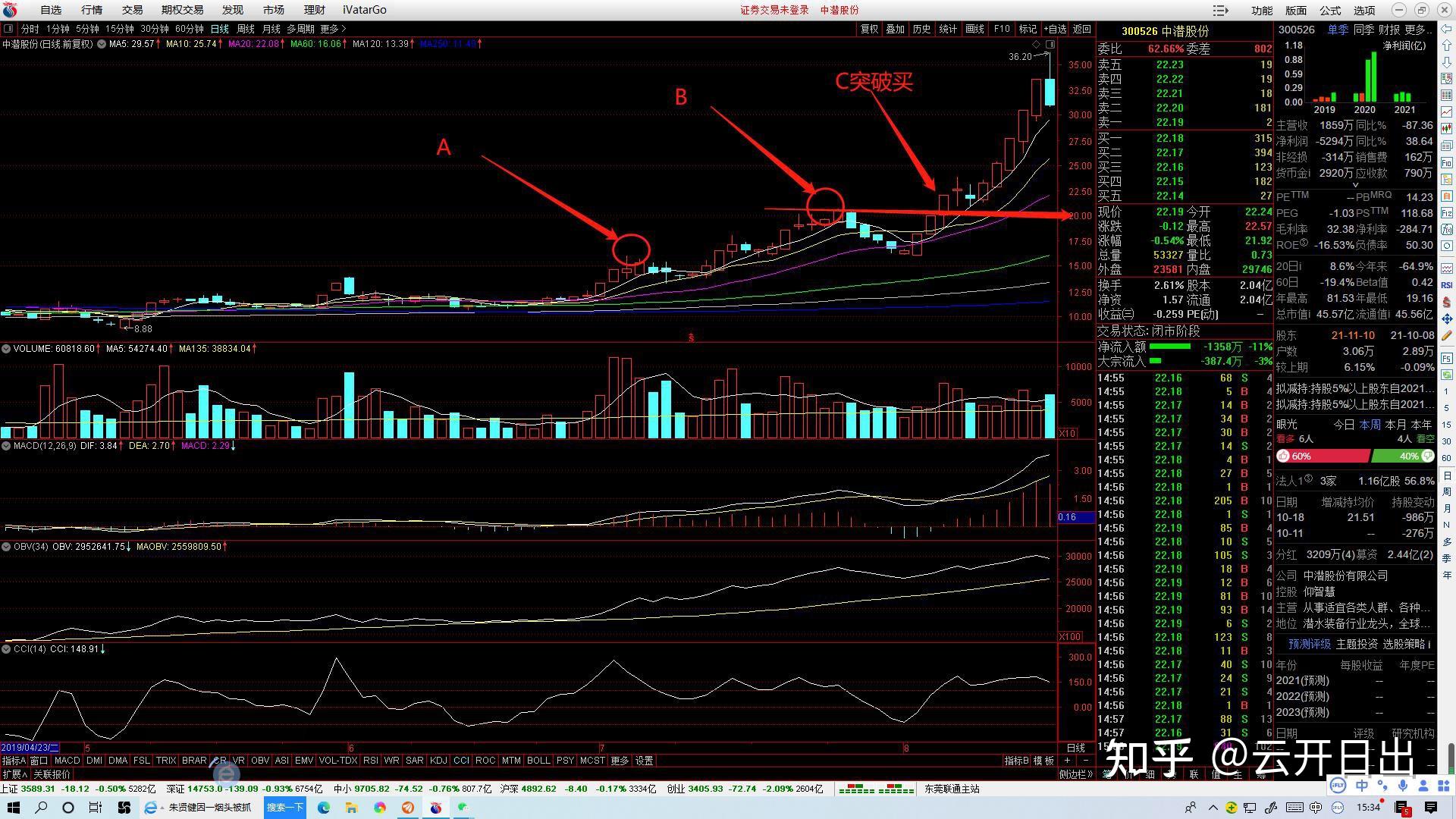Viewport: 1456px width, 819px height.
Task: Click the 复权 button above the chart
Action: click(869, 29)
